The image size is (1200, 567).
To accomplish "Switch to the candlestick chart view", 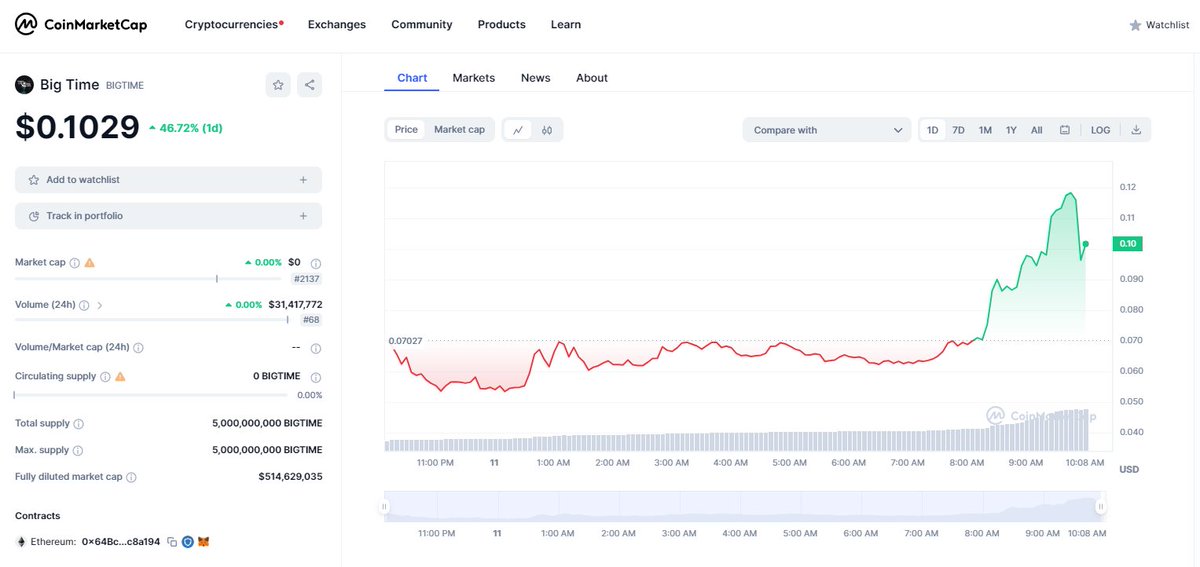I will (547, 130).
